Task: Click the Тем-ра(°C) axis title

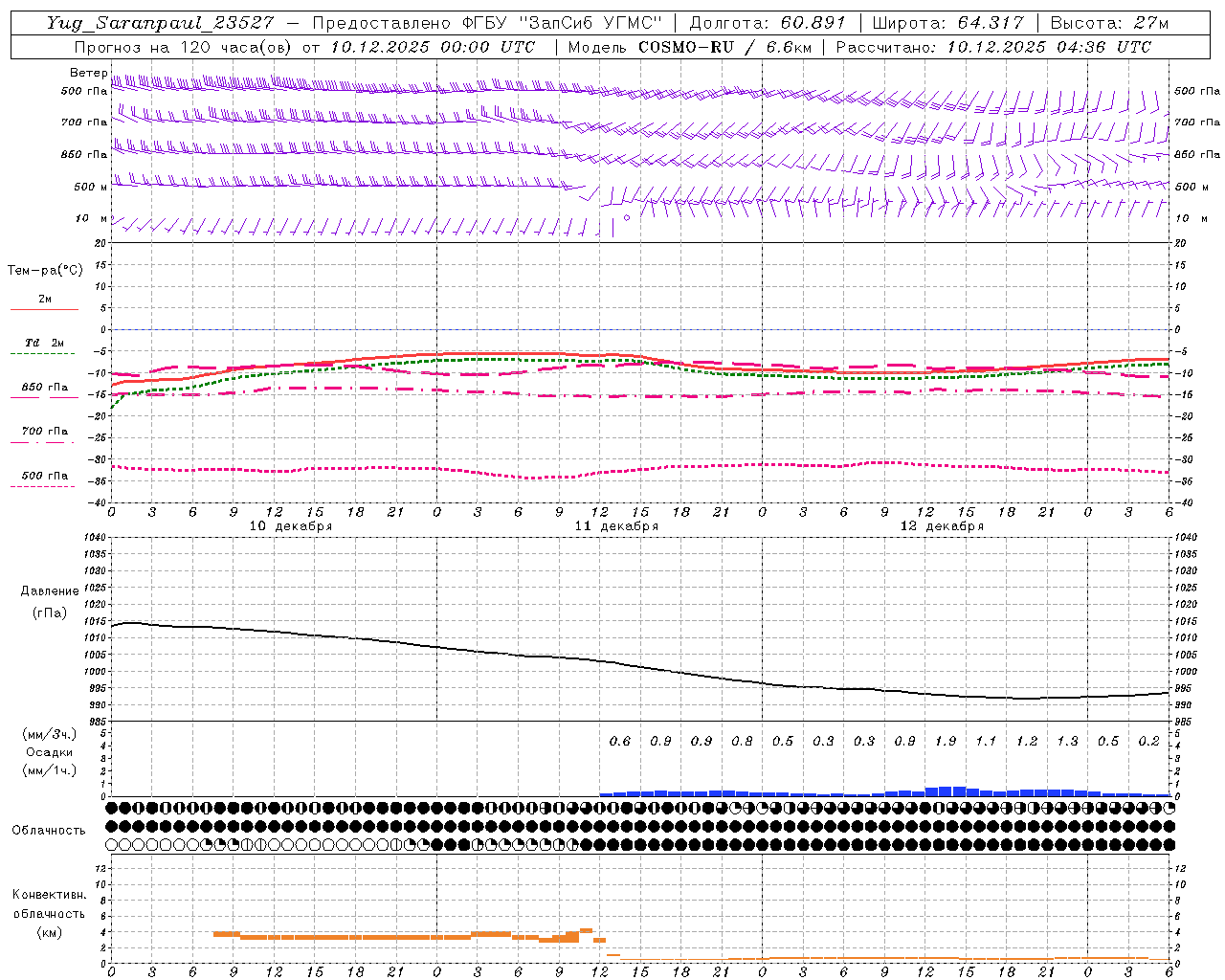Action: pyautogui.click(x=45, y=271)
